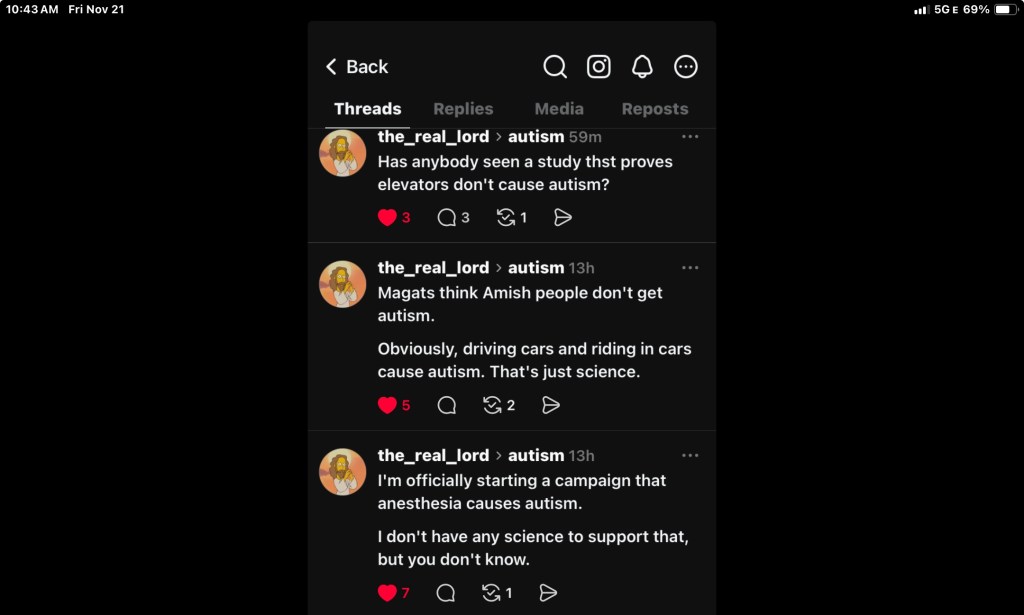Viewport: 1024px width, 615px height.
Task: Share the Amish autism post
Action: (551, 405)
